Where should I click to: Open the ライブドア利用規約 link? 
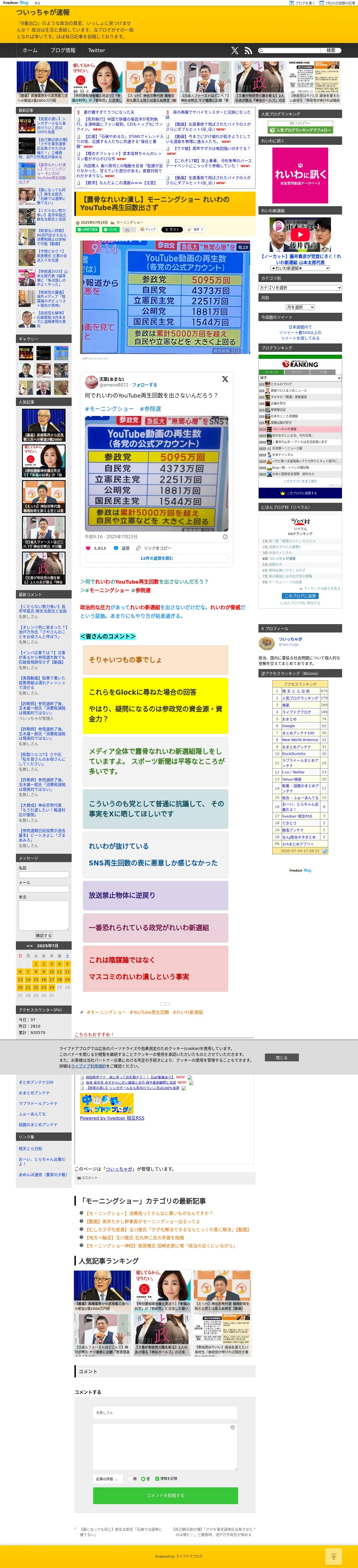pyautogui.click(x=89, y=1066)
